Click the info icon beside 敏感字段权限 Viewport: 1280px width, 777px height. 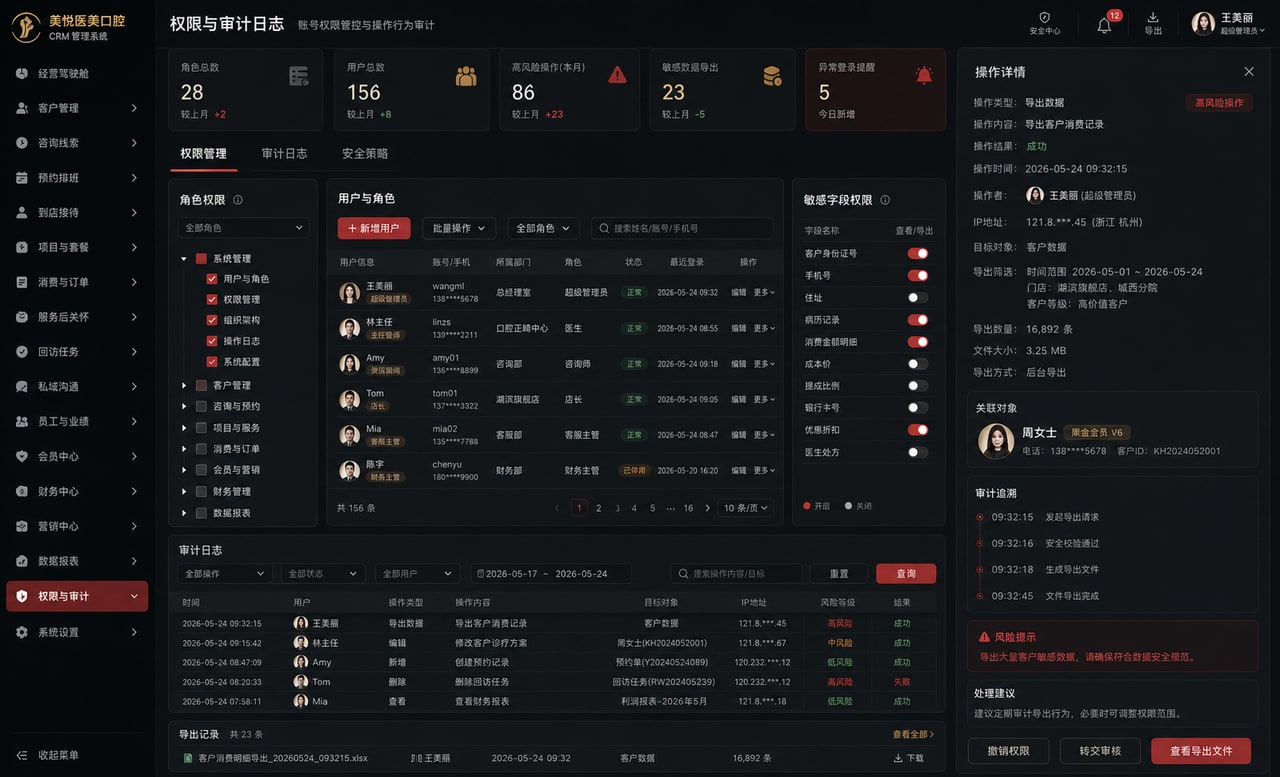click(885, 200)
